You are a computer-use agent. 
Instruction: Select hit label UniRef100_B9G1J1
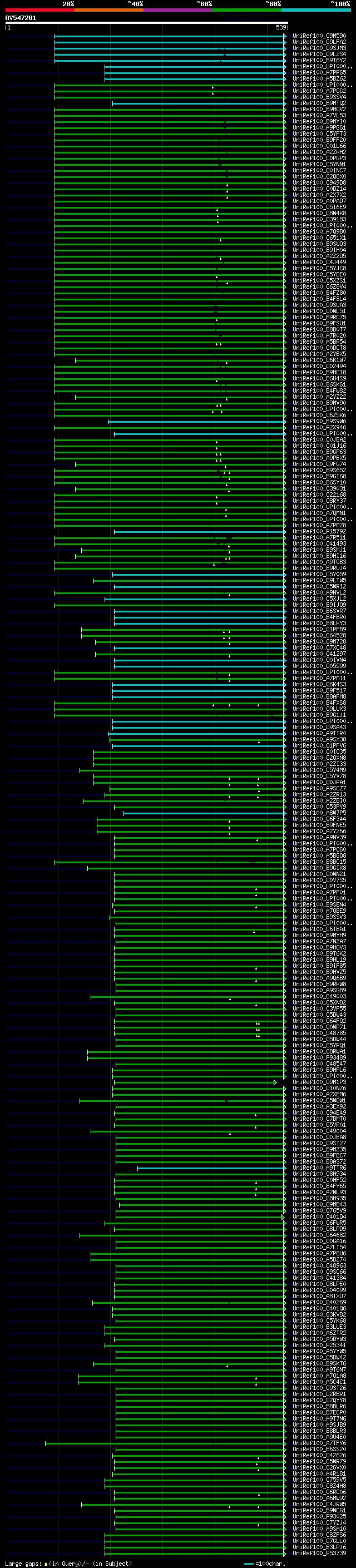coord(319,715)
